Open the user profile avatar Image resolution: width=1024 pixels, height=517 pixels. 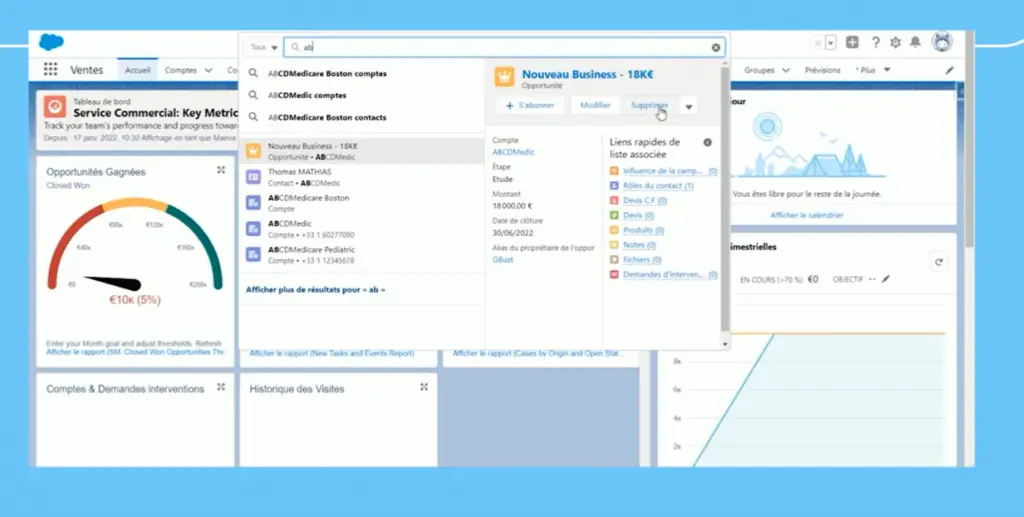942,42
